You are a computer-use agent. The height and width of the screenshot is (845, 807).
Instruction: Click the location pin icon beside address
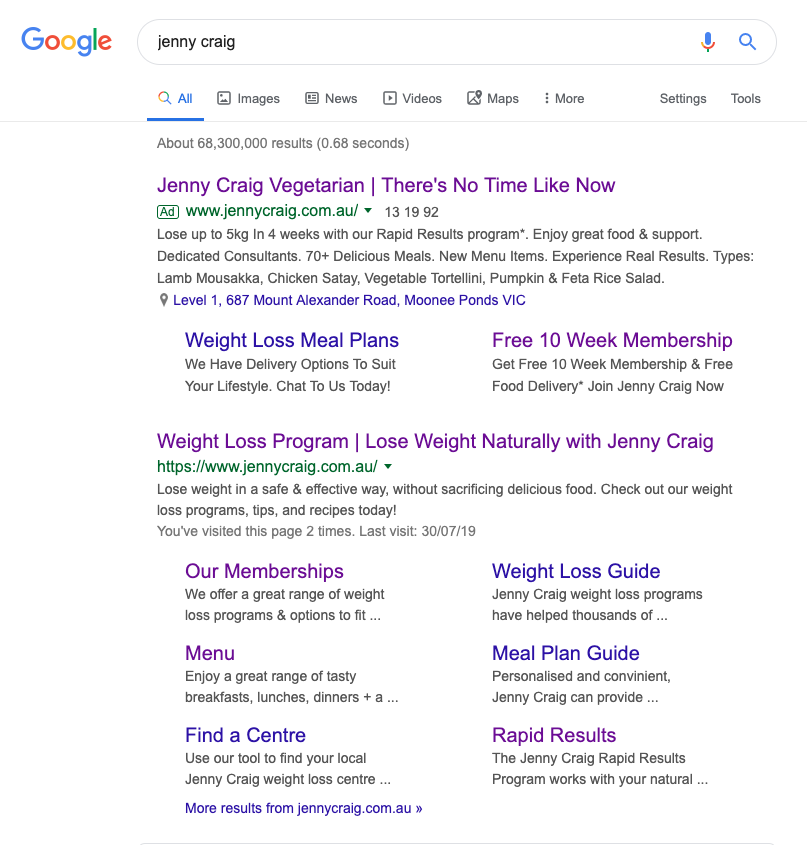point(164,301)
